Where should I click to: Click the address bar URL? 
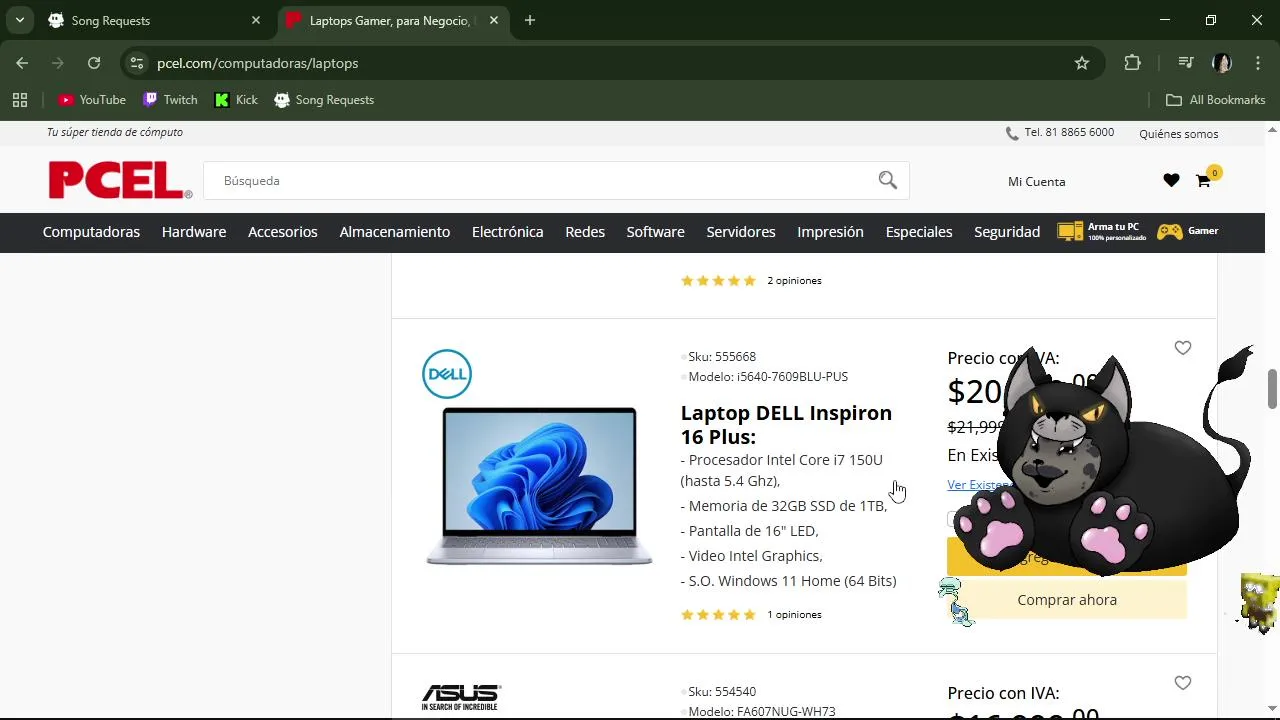(x=258, y=63)
